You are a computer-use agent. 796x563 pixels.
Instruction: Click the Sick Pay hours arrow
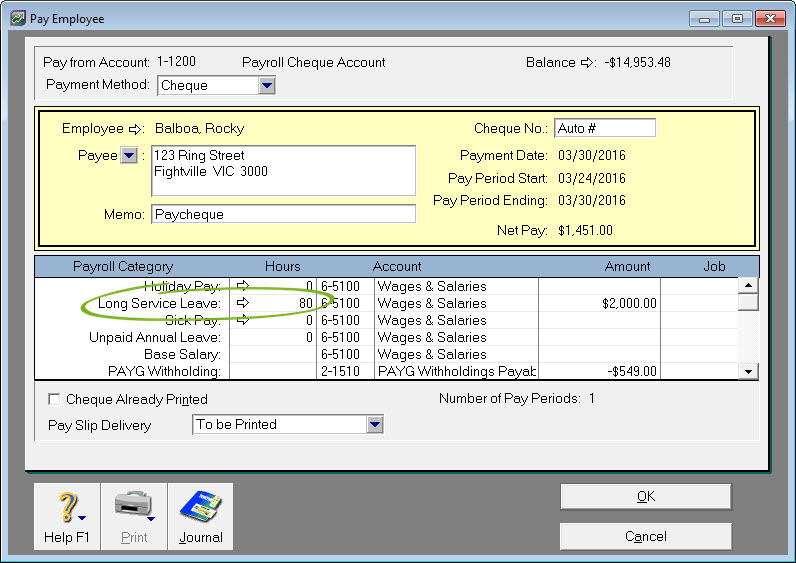242,320
